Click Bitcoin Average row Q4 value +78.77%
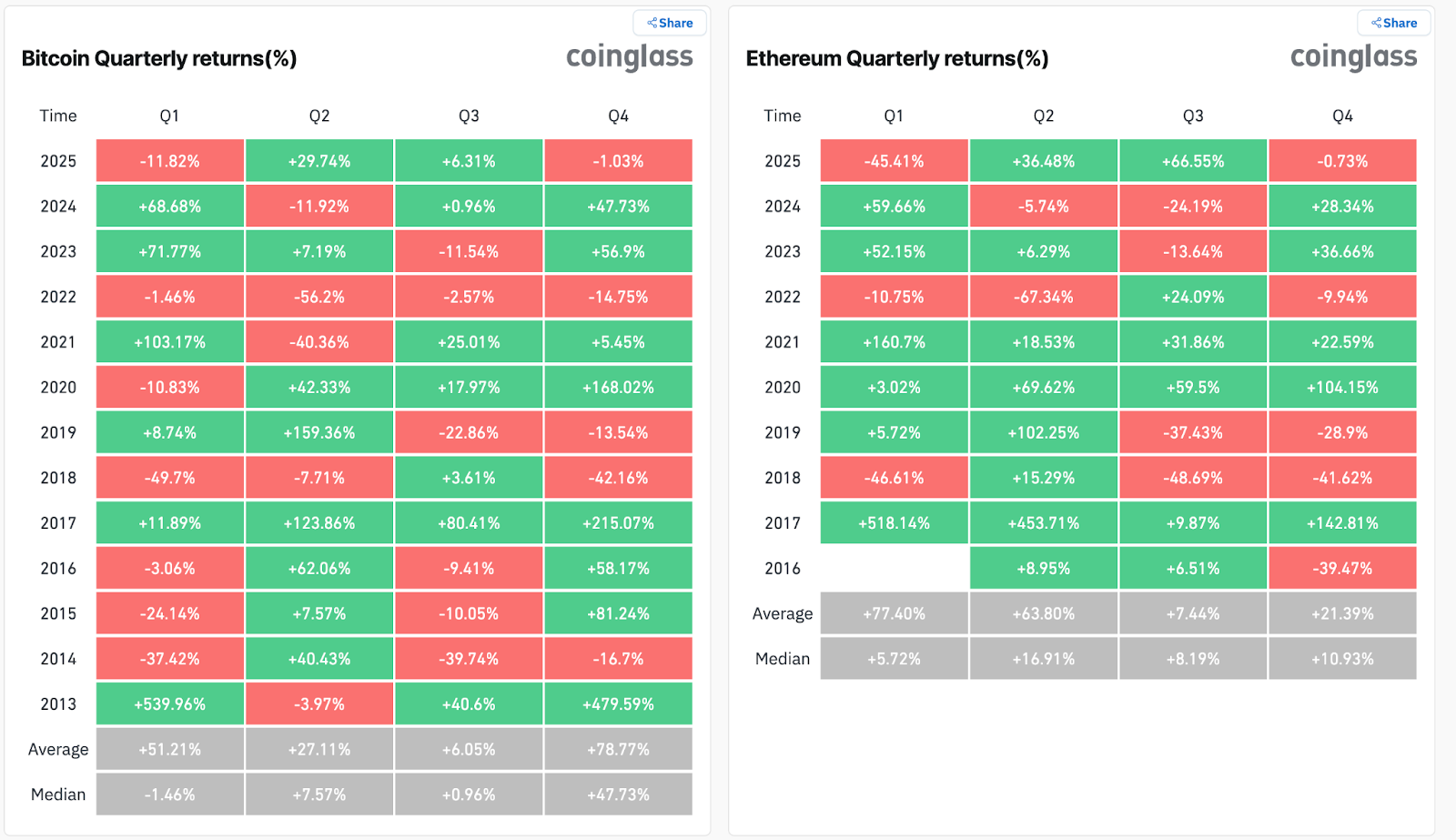Screen dimensions: 1456x840 coord(619,750)
